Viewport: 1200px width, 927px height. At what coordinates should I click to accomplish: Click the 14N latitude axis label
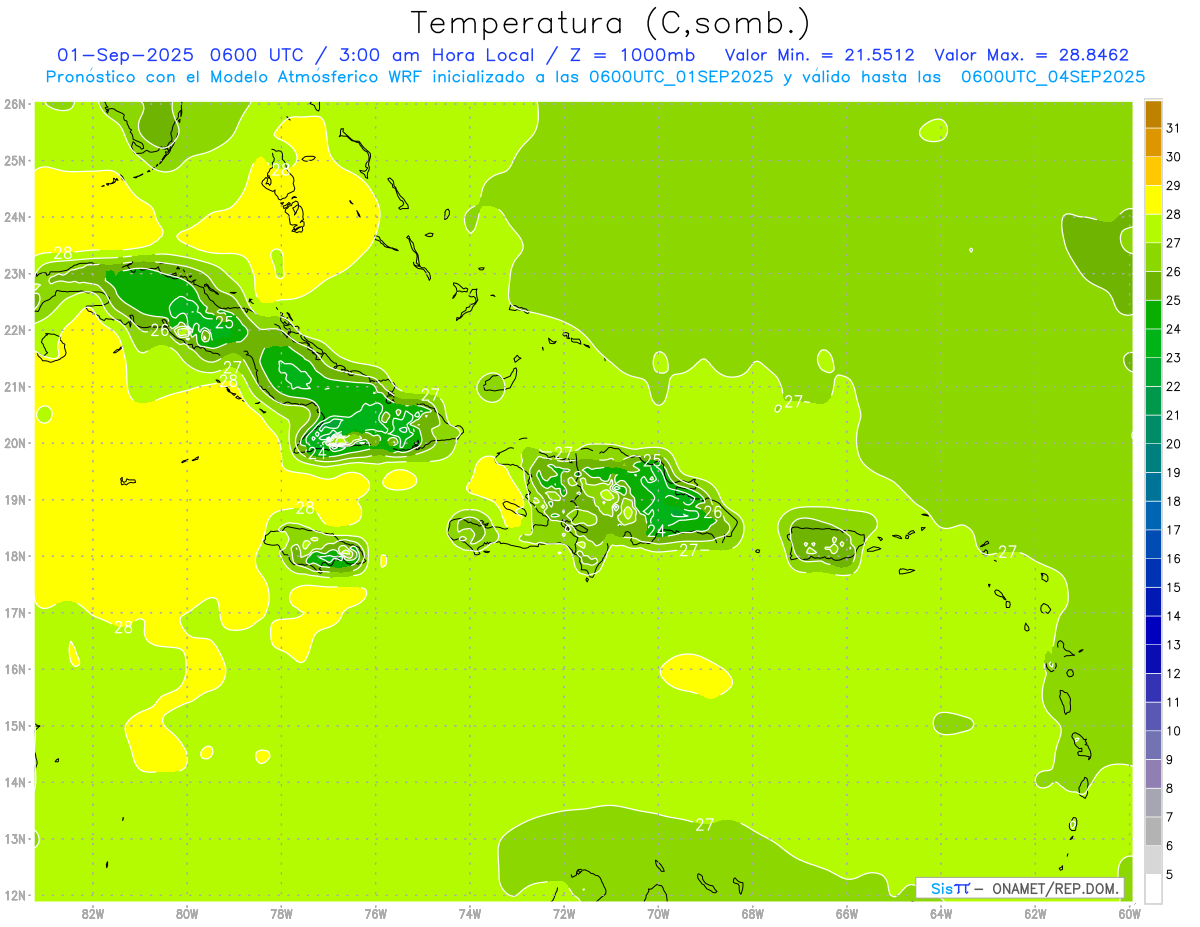(x=14, y=782)
